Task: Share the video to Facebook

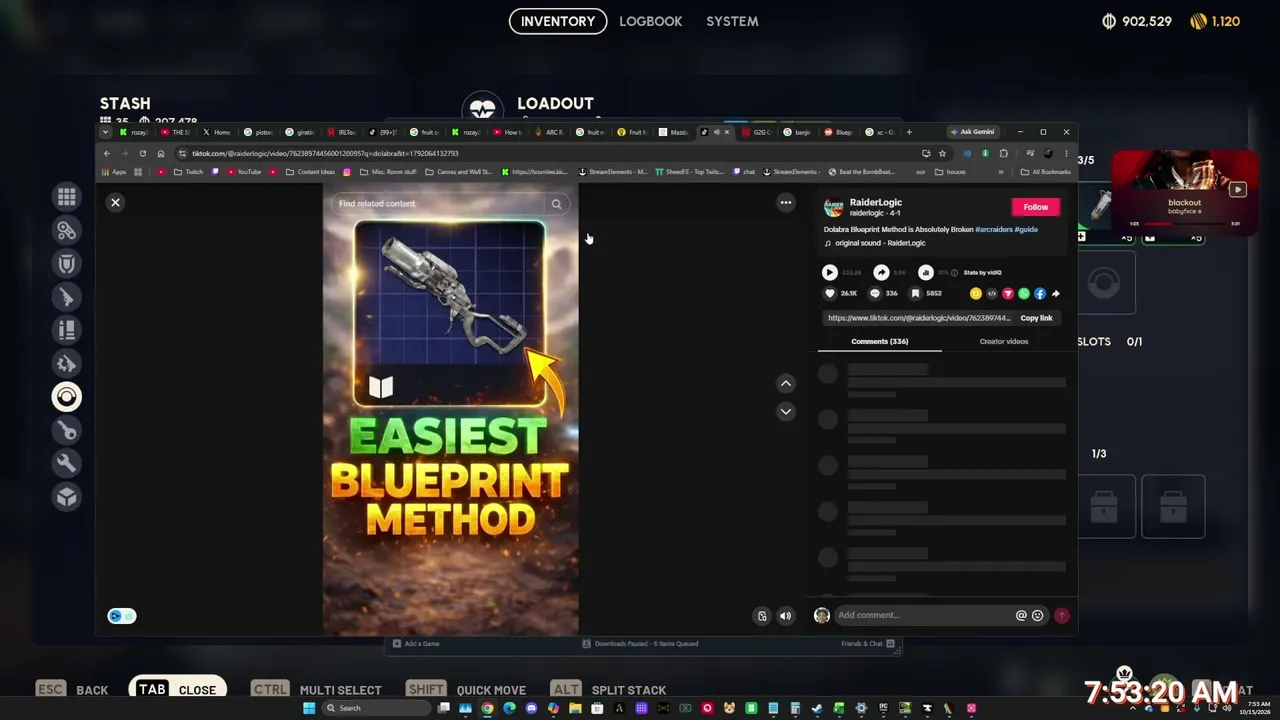Action: (1039, 294)
